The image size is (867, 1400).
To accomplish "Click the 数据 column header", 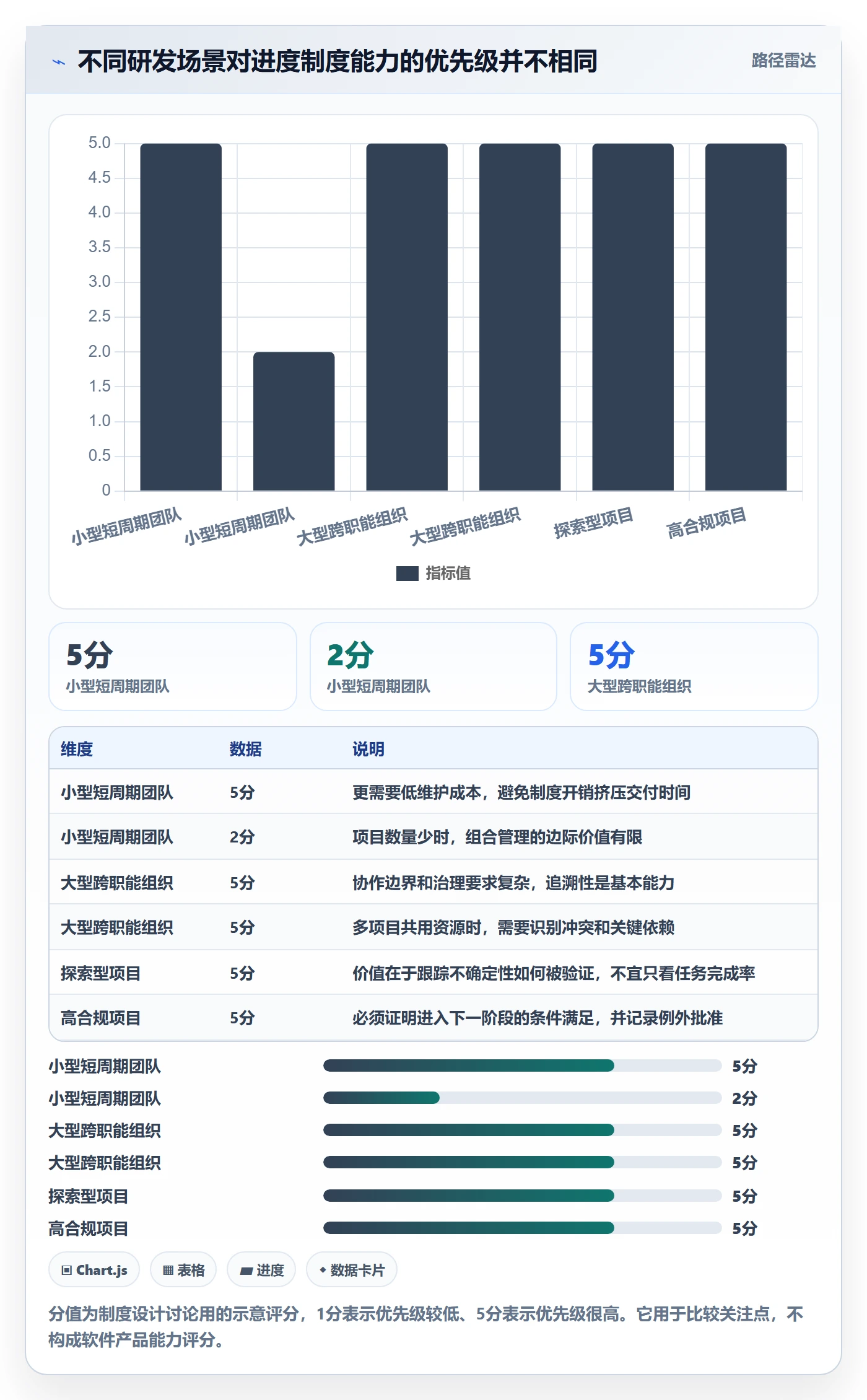I will pos(246,749).
